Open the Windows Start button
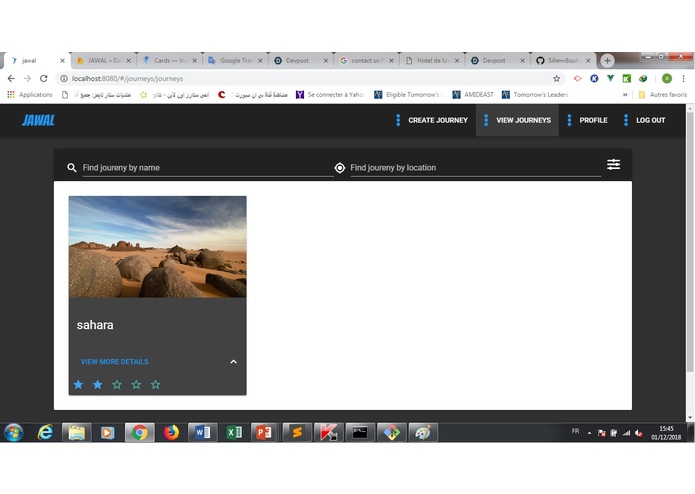Image resolution: width=695 pixels, height=494 pixels. [x=14, y=432]
